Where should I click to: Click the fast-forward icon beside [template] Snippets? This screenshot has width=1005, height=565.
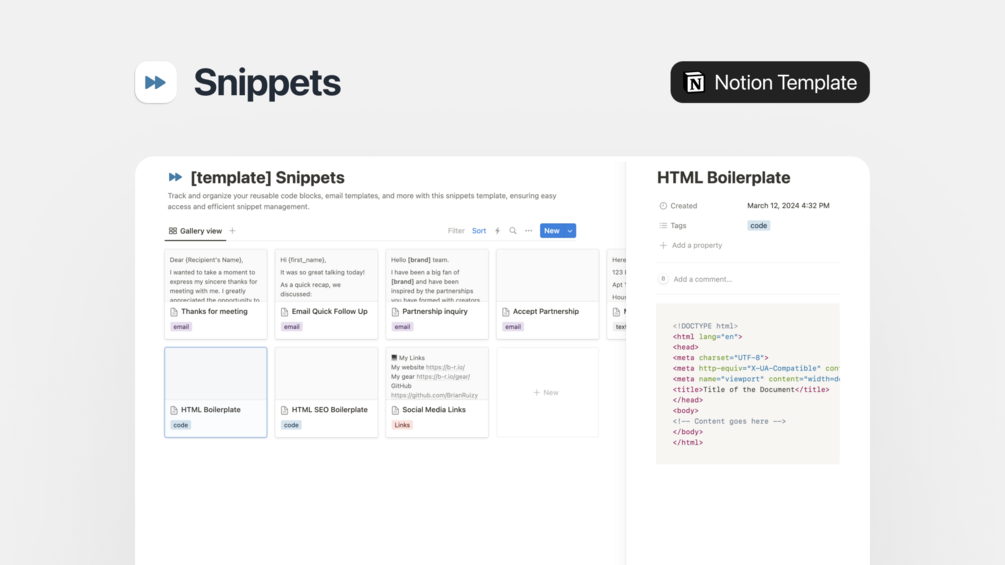click(x=176, y=177)
